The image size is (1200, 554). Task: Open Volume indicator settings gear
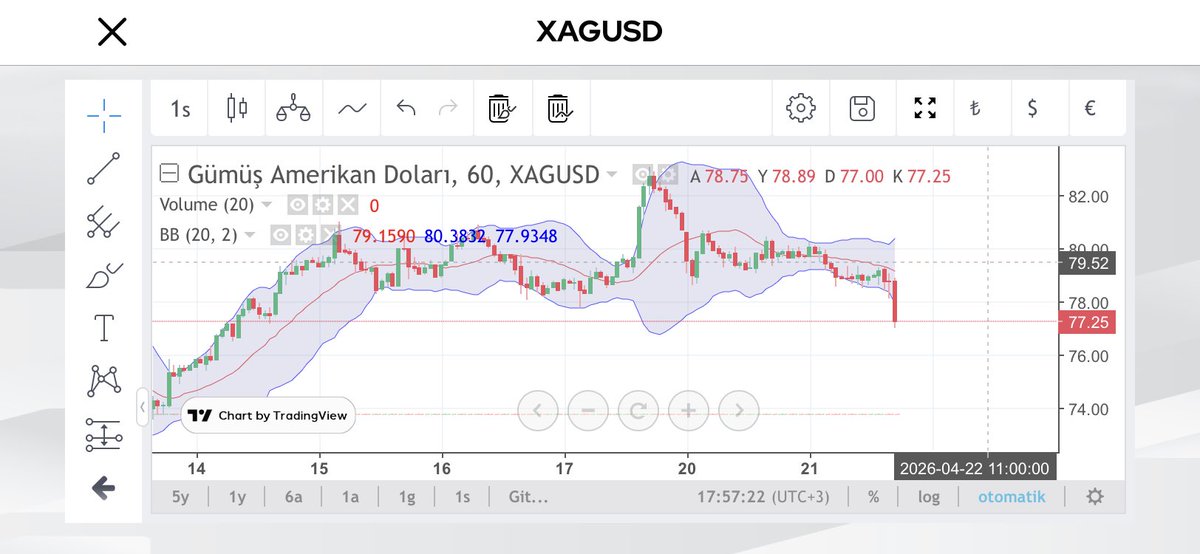(x=322, y=205)
